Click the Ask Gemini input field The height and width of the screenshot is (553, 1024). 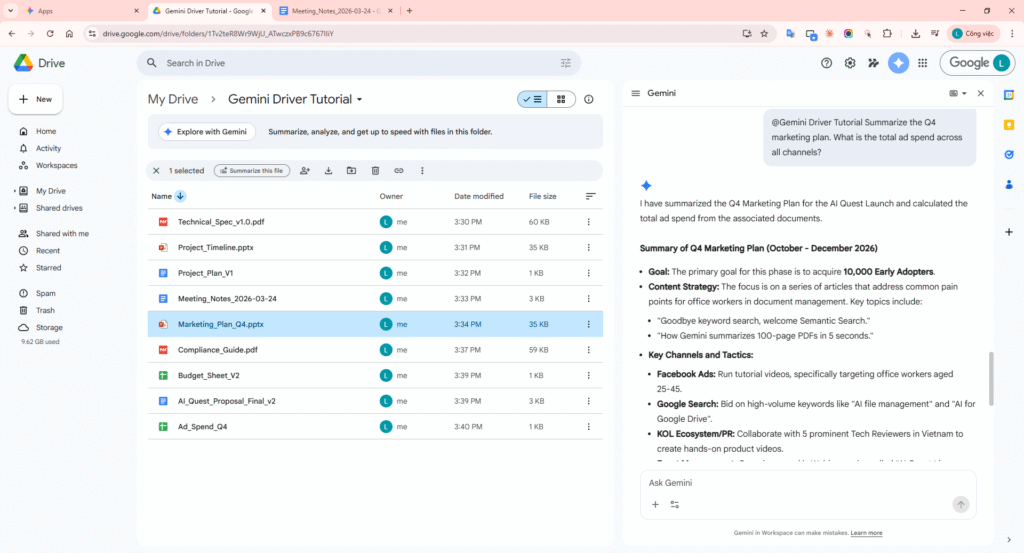[x=800, y=483]
